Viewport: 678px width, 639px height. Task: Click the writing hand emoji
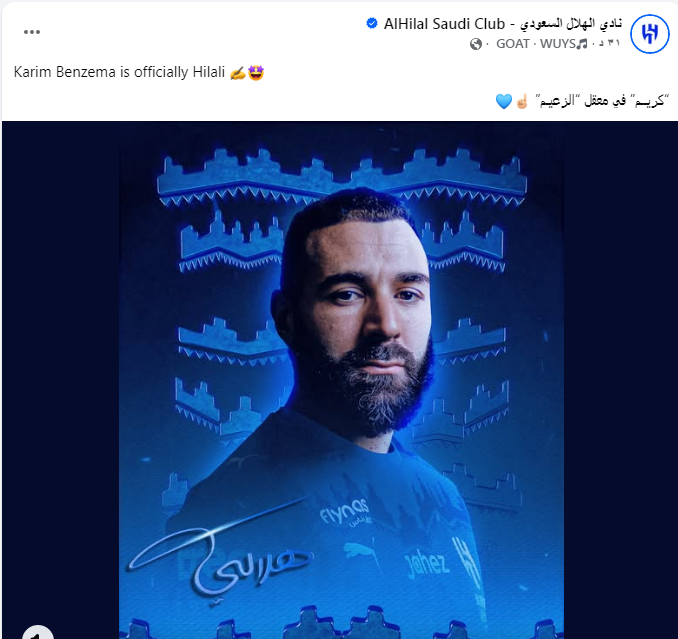[x=237, y=73]
